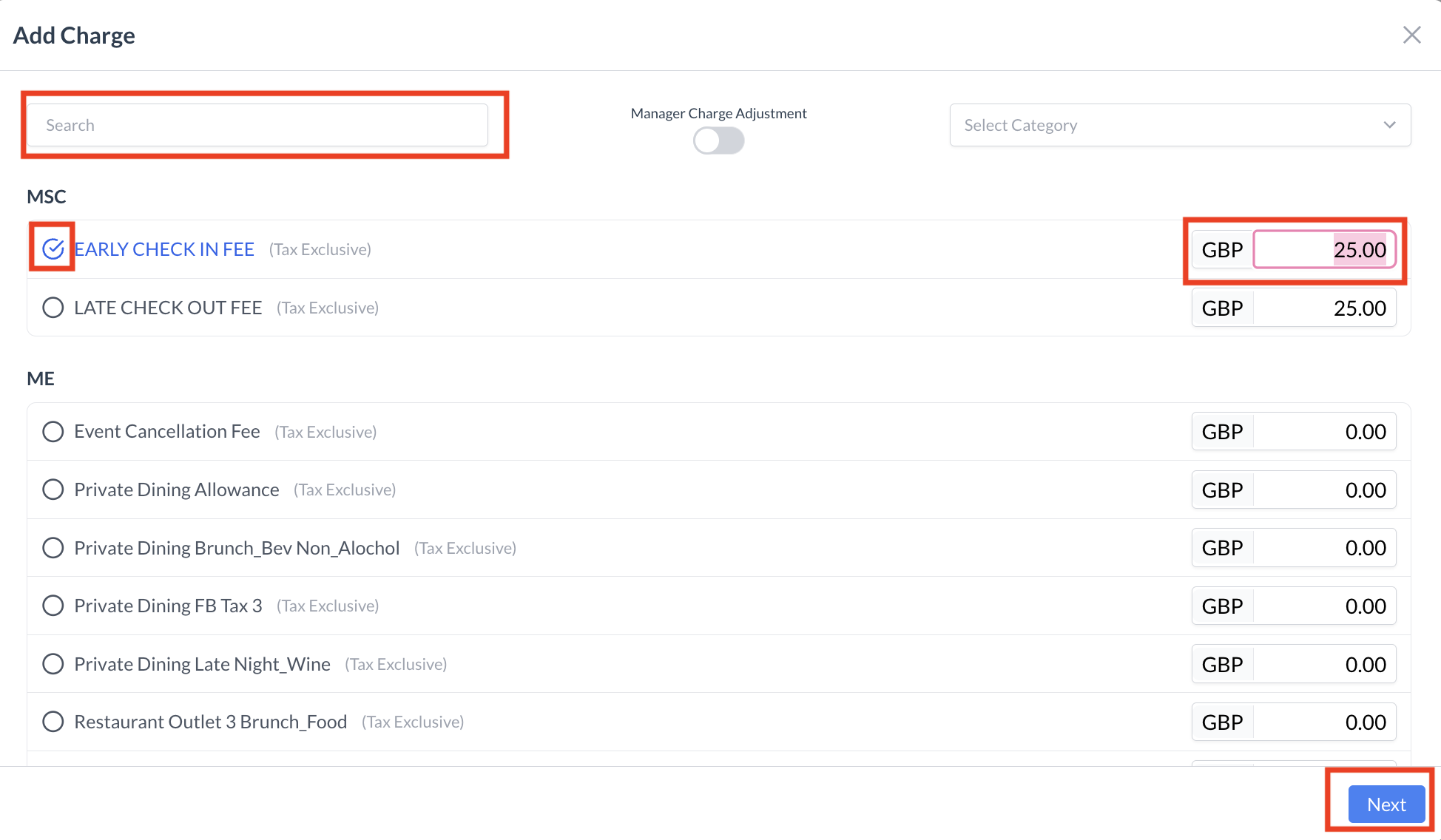Choose Private Dining Brunch_Bev Non_Alochol option

pos(53,548)
